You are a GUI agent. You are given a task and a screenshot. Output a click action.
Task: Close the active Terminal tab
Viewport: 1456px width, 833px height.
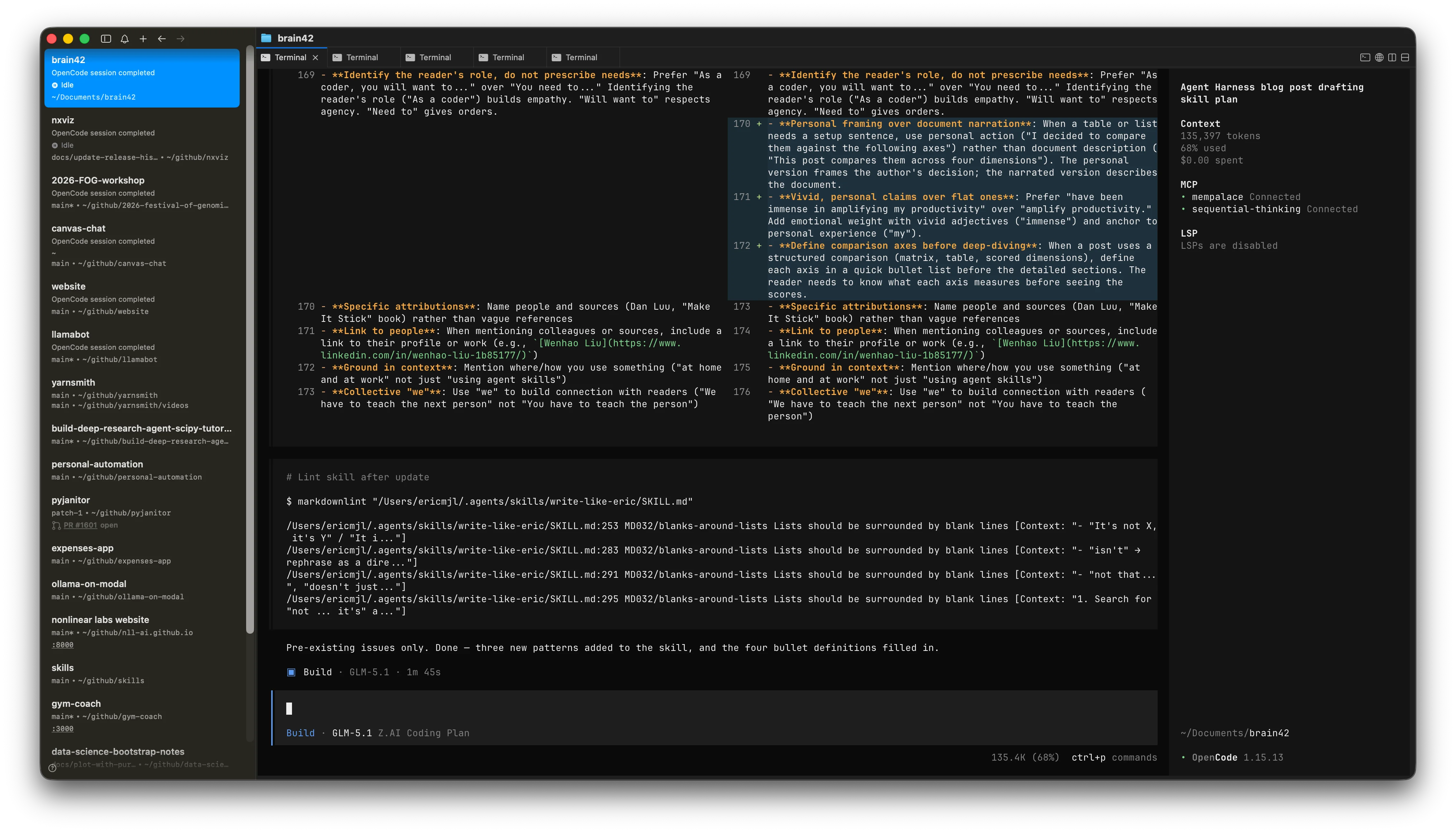click(x=315, y=57)
